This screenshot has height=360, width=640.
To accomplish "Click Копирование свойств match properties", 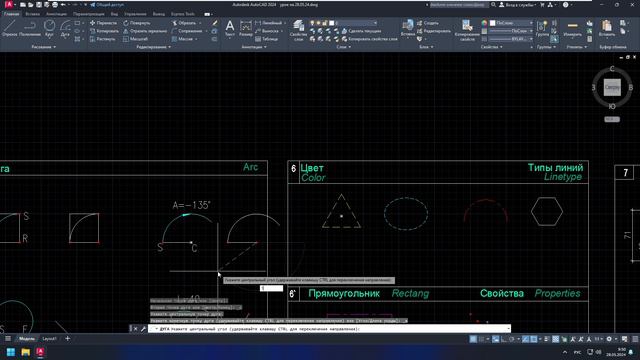I will [467, 30].
